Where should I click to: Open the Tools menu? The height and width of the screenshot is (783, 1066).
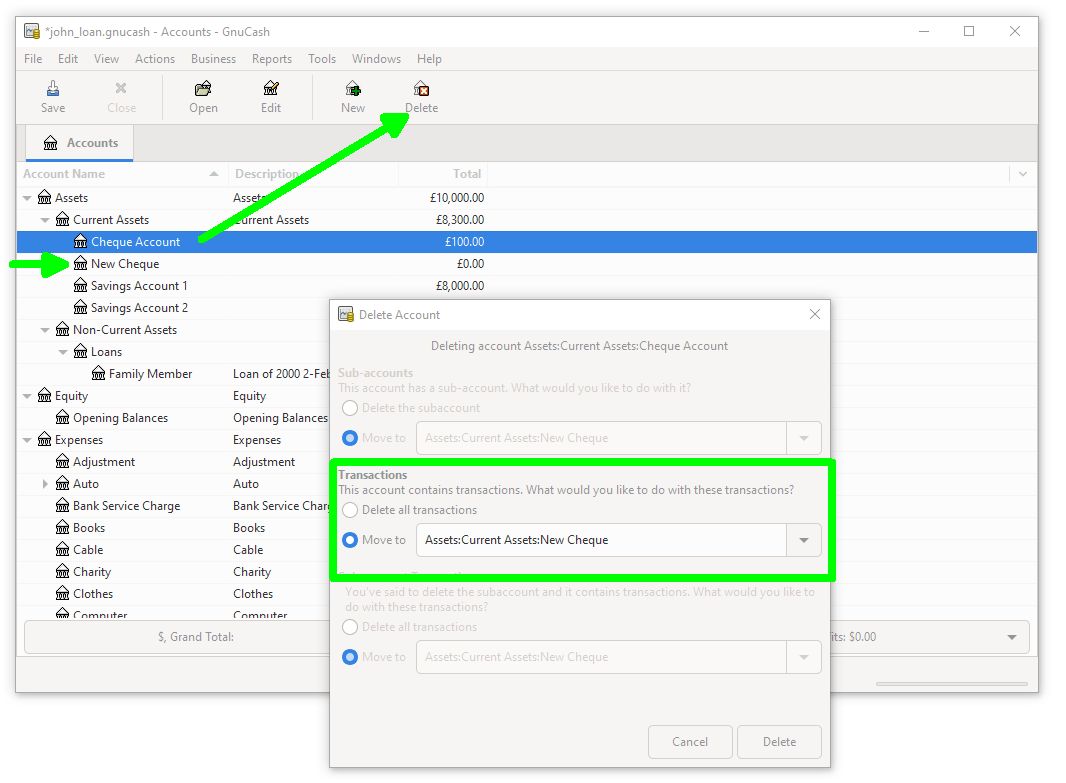pyautogui.click(x=322, y=58)
